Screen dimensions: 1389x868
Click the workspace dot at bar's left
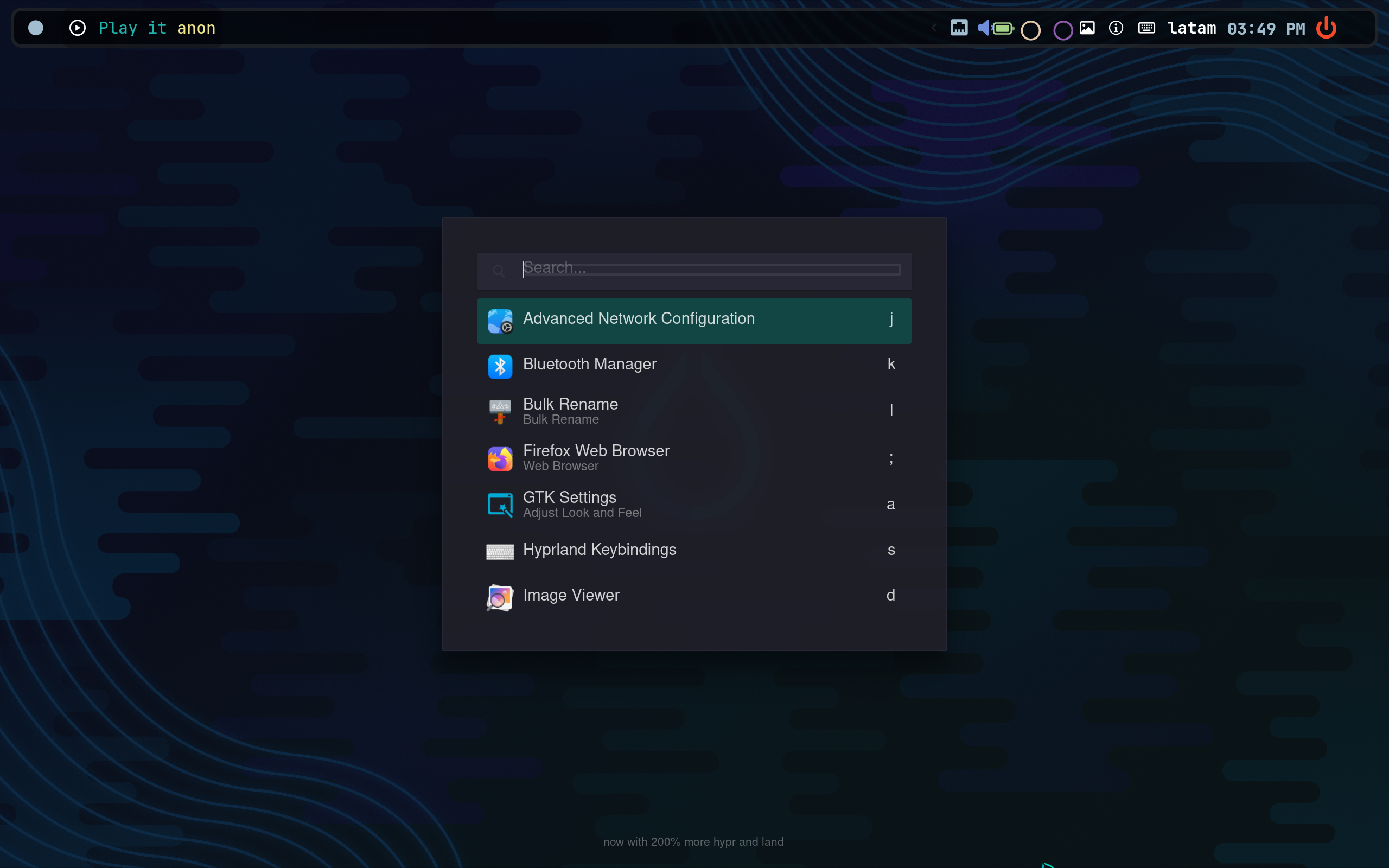click(x=36, y=28)
